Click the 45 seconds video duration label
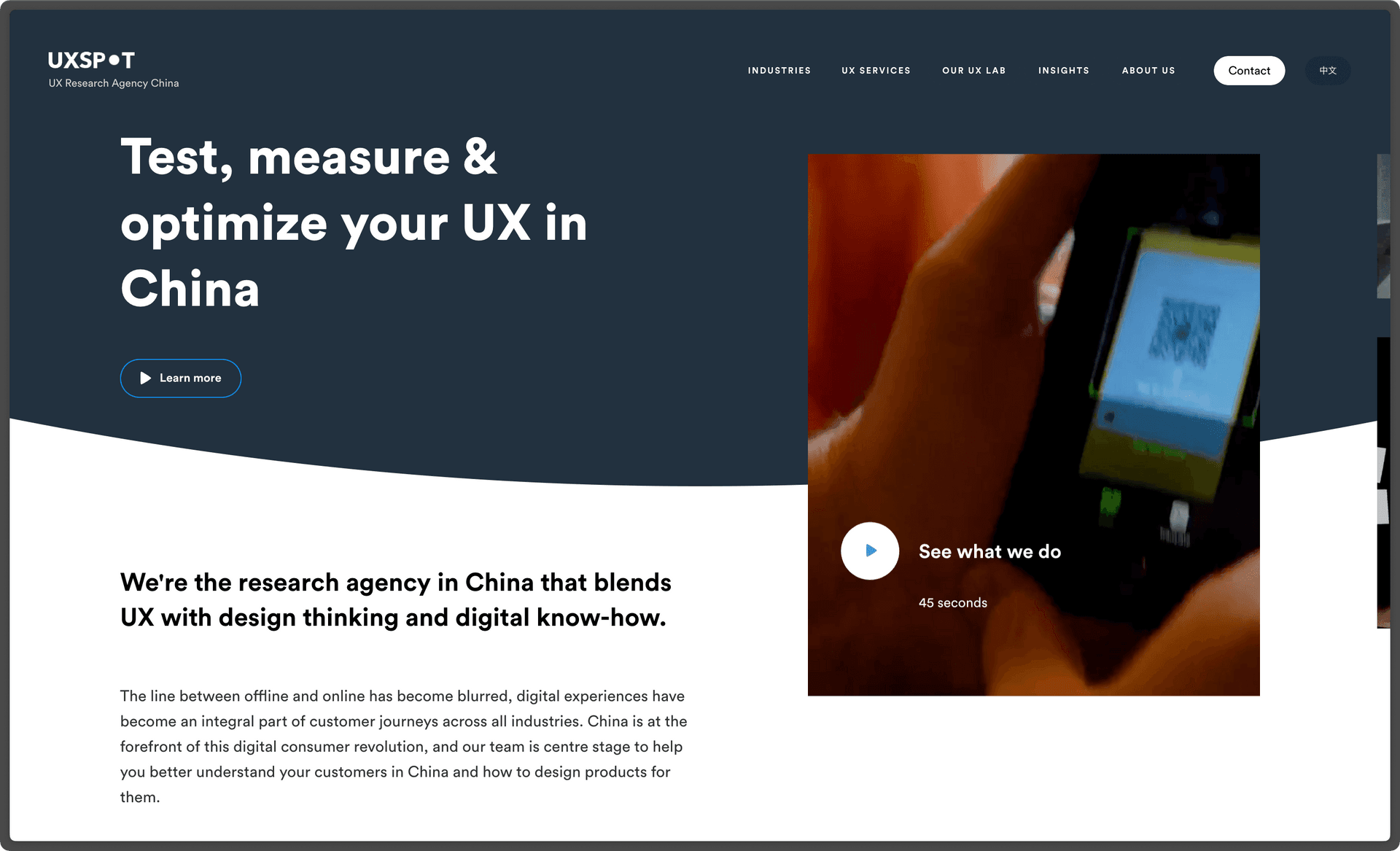The width and height of the screenshot is (1400, 851). 952,602
